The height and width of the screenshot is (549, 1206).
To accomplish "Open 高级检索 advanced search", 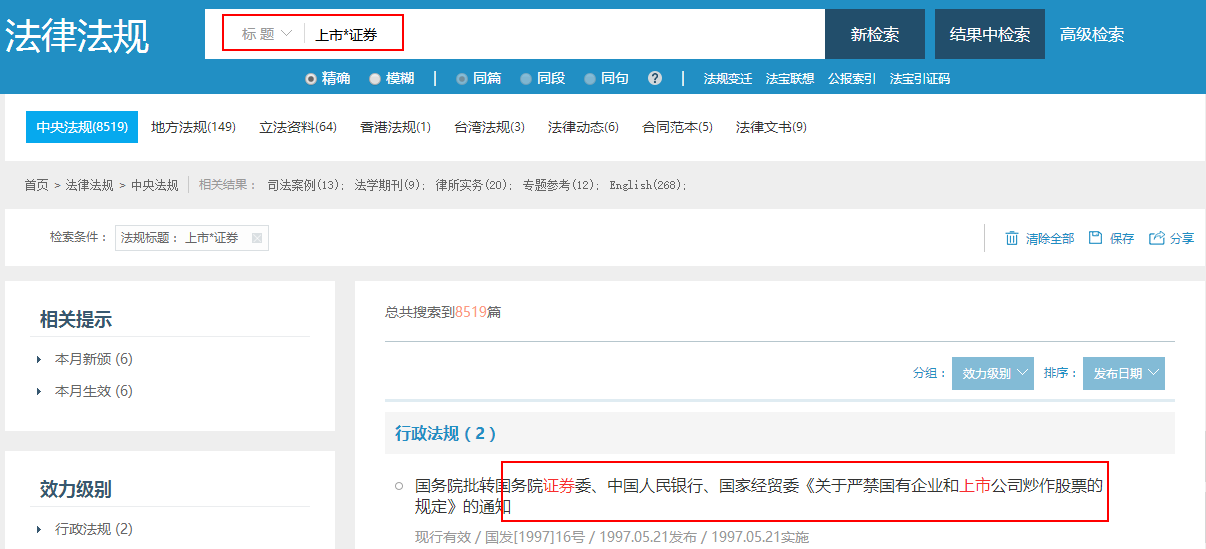I will pos(1092,34).
